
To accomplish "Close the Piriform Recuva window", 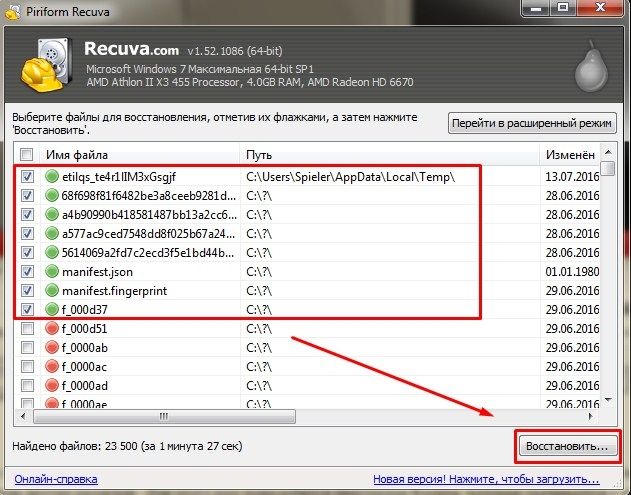I will click(600, 8).
